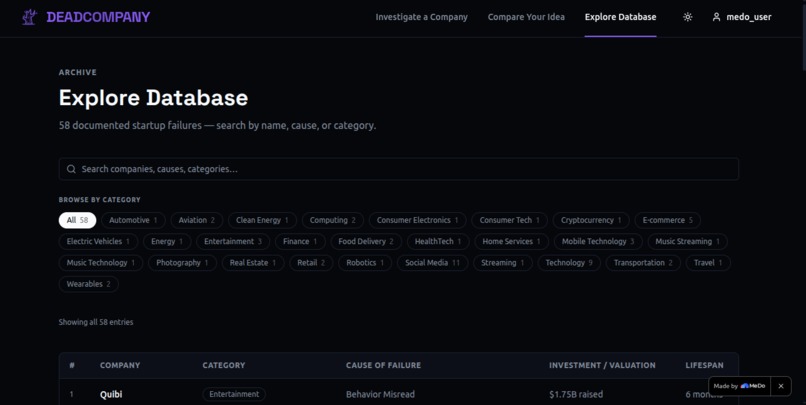Filter by Mobile Technology category
Screen dimensions: 806x405
tap(598, 242)
